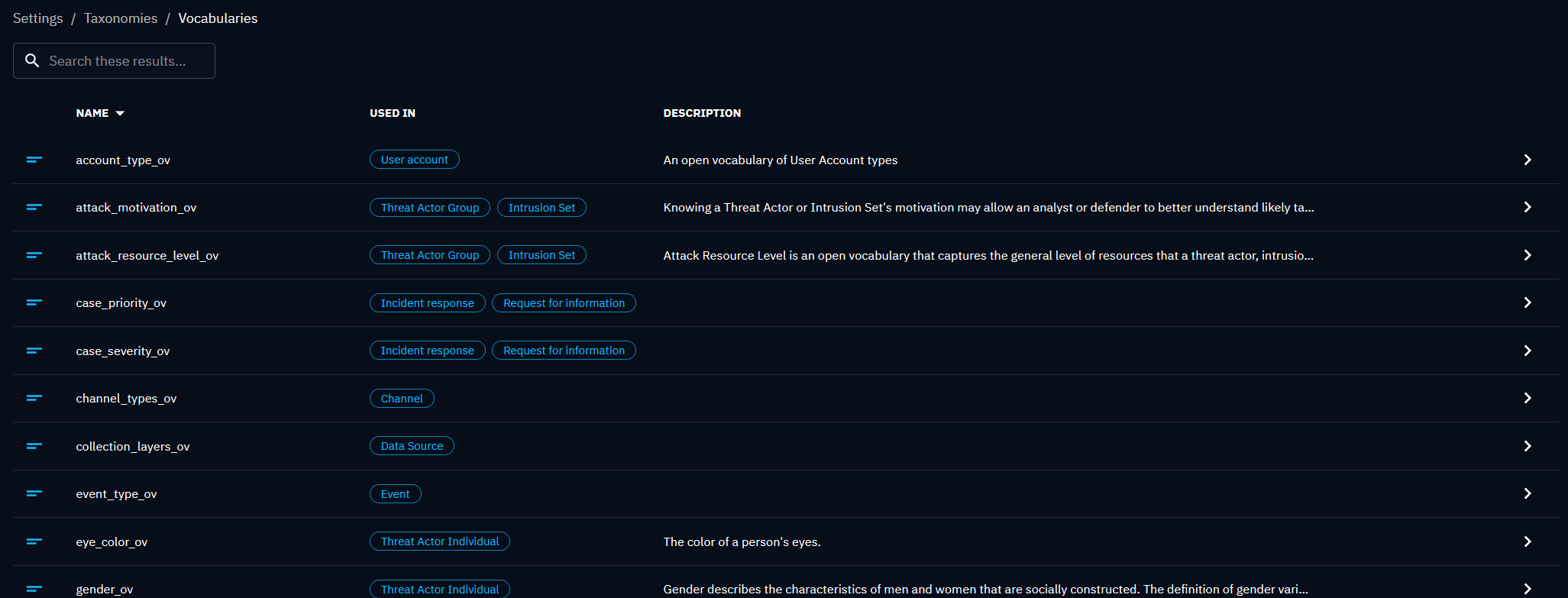Expand eye_color_ov using the right chevron
Screen dimensions: 1568x598
(1527, 541)
